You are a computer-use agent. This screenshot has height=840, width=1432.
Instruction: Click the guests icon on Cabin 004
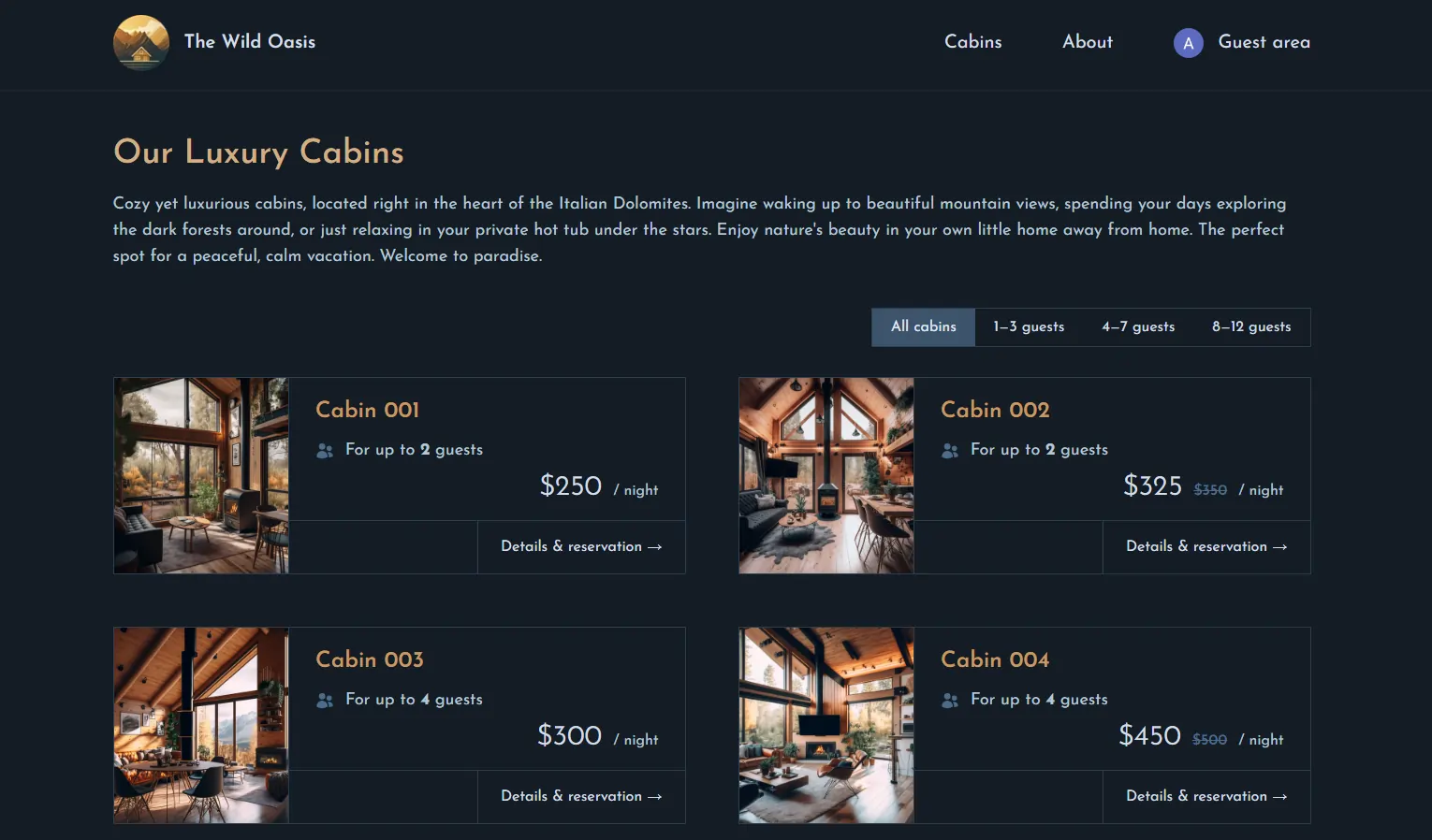click(x=949, y=700)
